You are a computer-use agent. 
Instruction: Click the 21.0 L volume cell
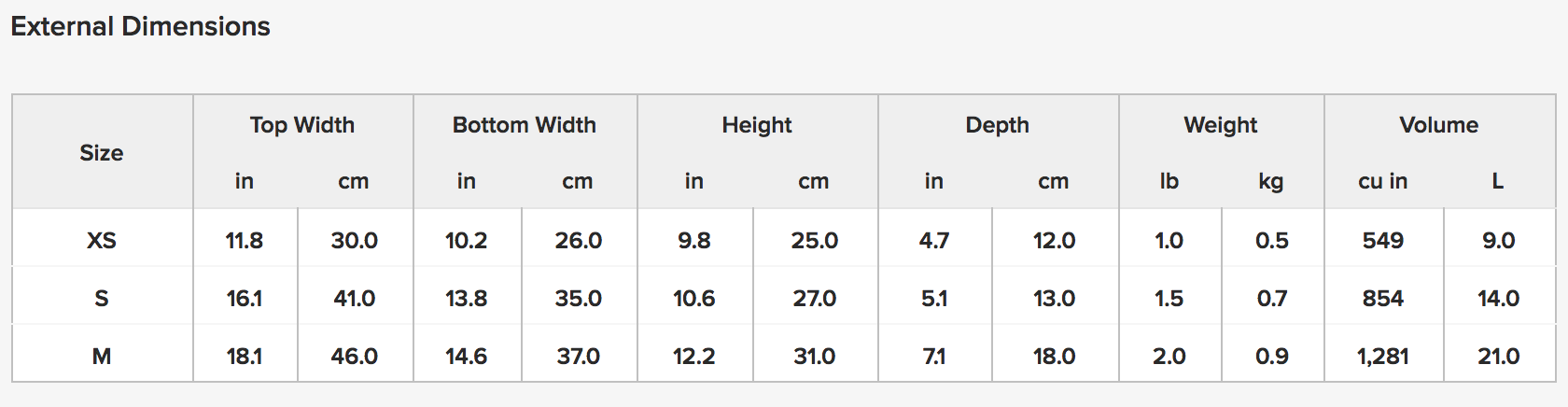(x=1499, y=357)
